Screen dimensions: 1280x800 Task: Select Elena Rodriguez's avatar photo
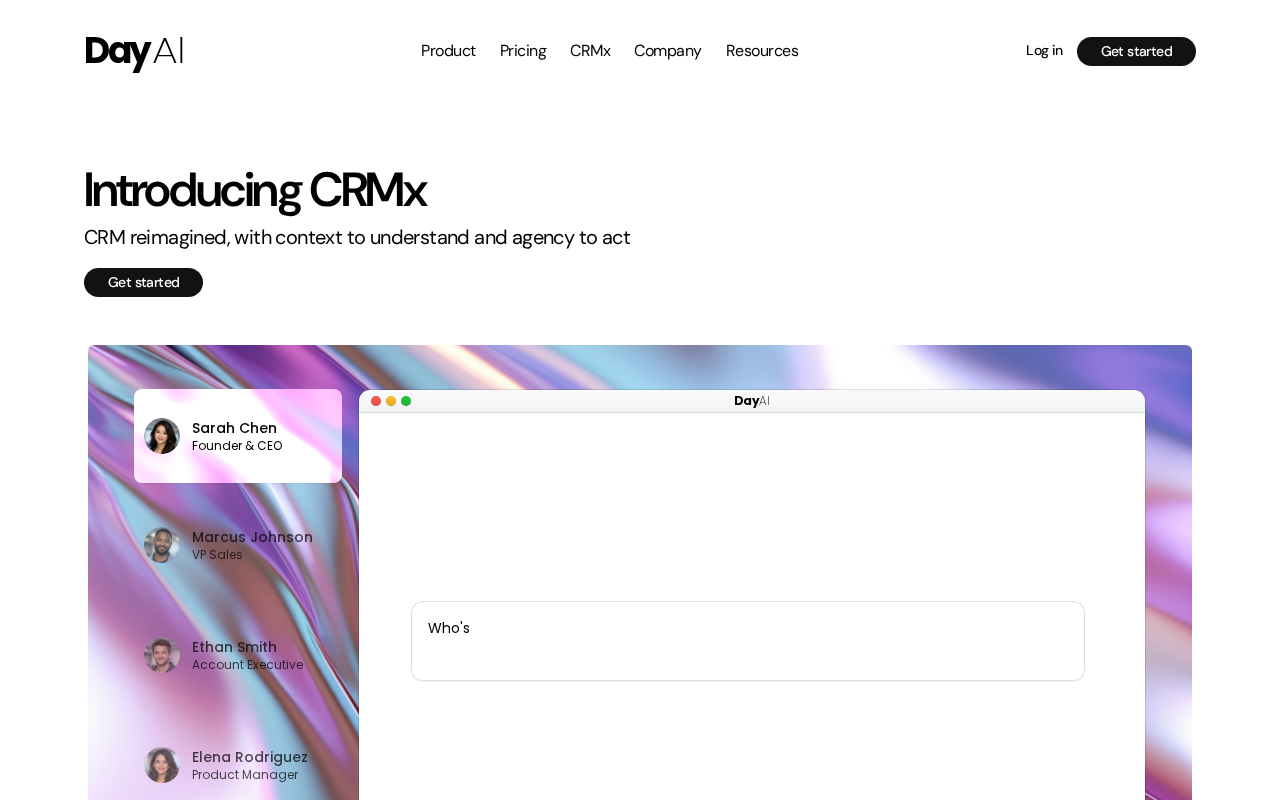pos(162,765)
